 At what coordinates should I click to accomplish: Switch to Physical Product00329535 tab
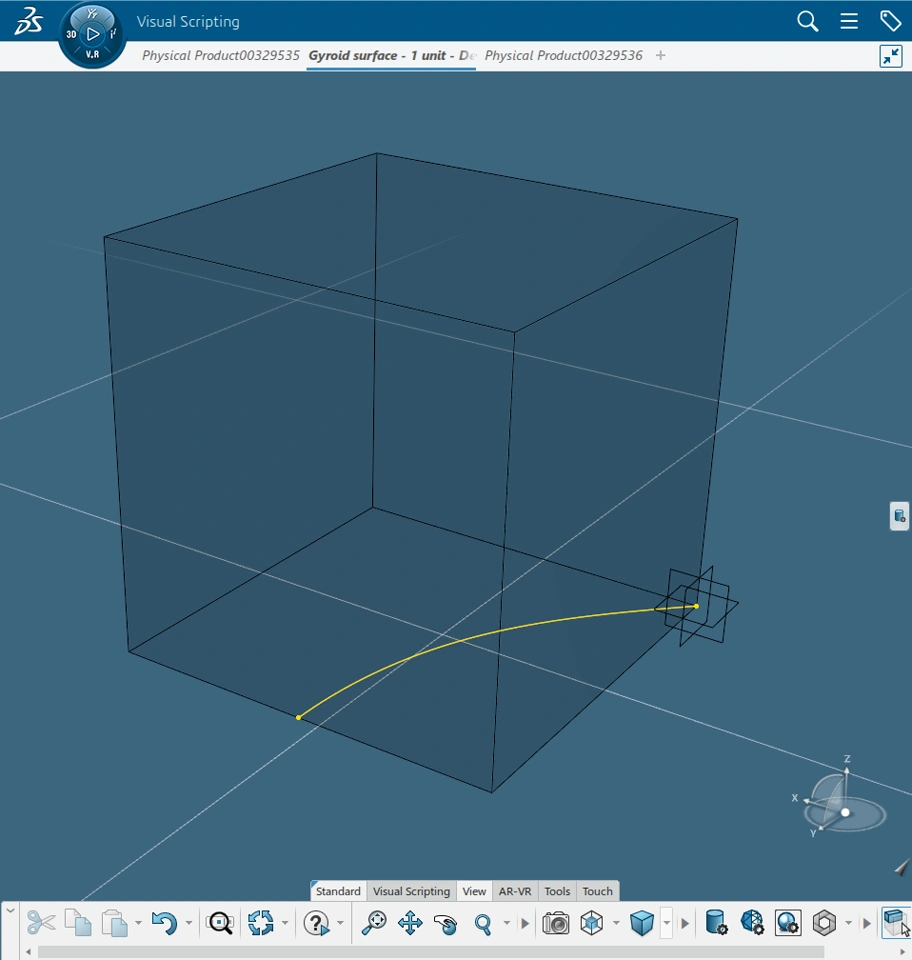[x=220, y=56]
